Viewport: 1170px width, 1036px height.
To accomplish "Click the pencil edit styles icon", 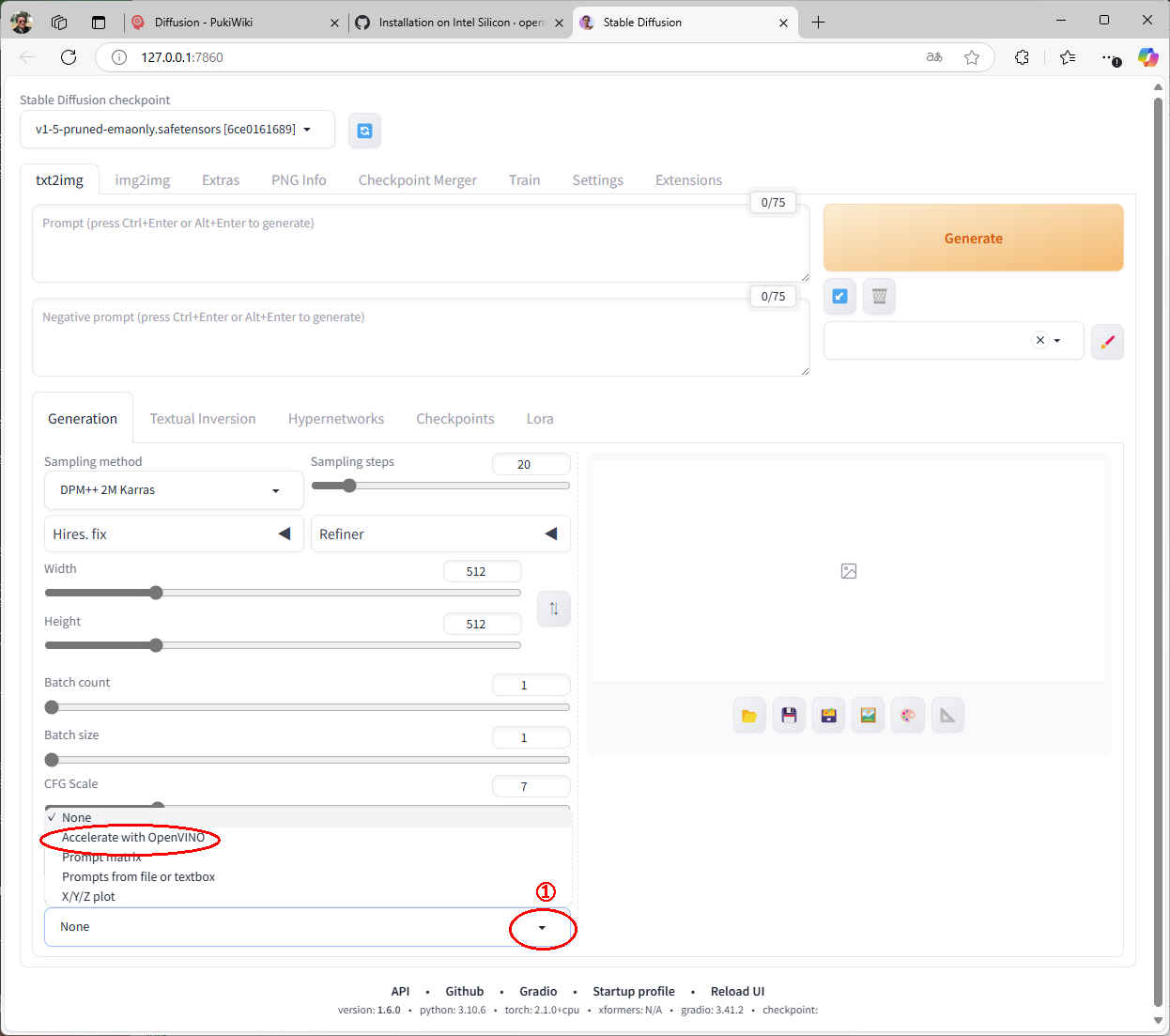I will (1107, 341).
